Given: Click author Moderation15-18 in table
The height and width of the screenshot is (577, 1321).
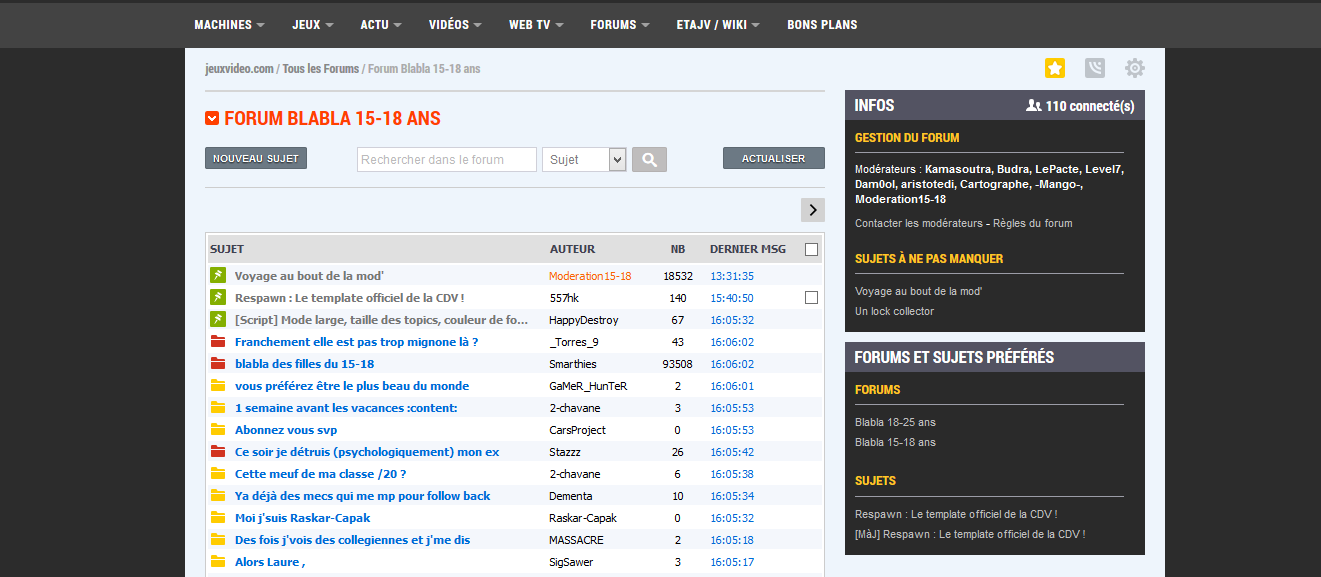Looking at the screenshot, I should pyautogui.click(x=590, y=275).
